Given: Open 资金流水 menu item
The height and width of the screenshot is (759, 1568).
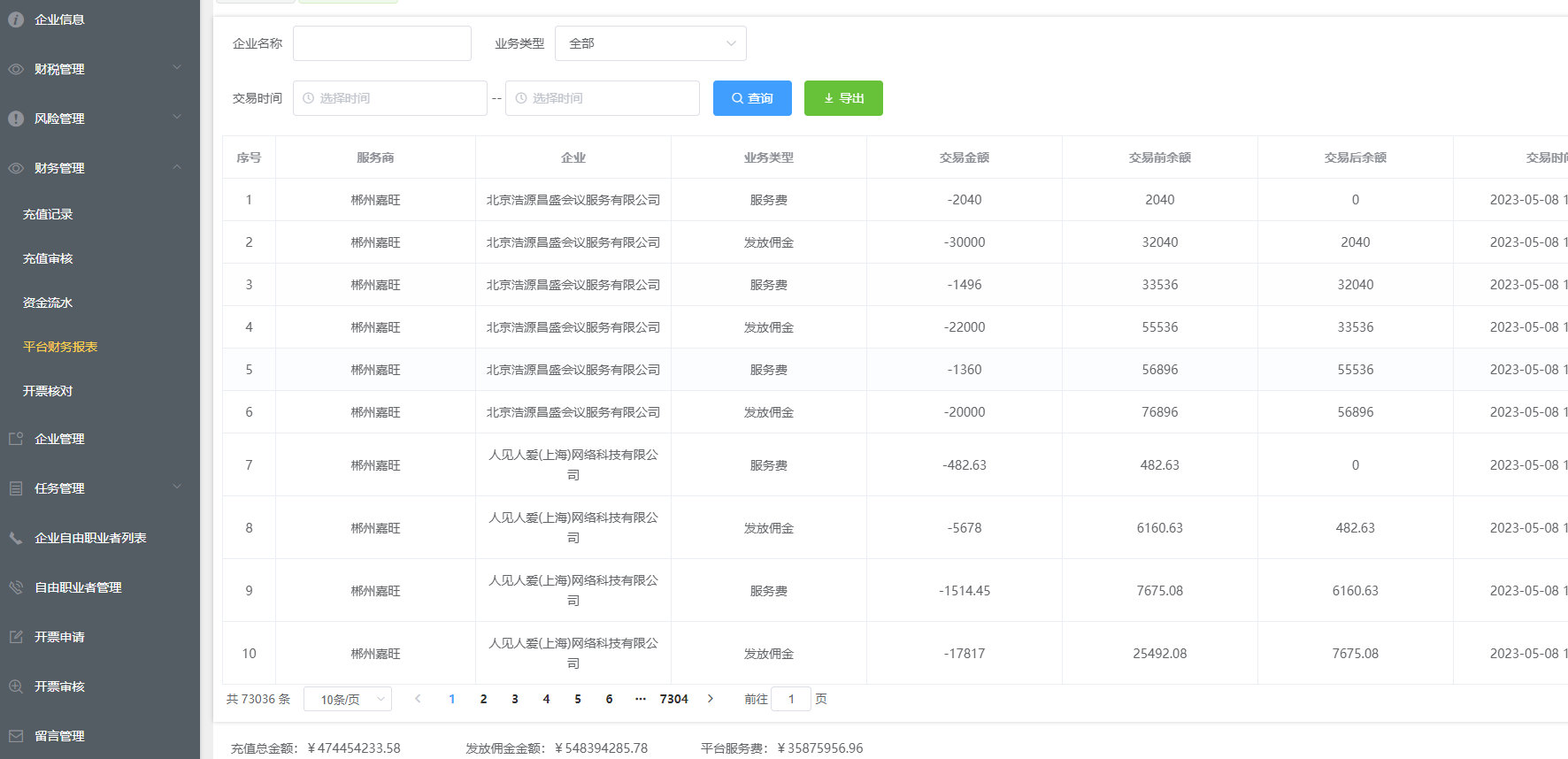Looking at the screenshot, I should (48, 303).
